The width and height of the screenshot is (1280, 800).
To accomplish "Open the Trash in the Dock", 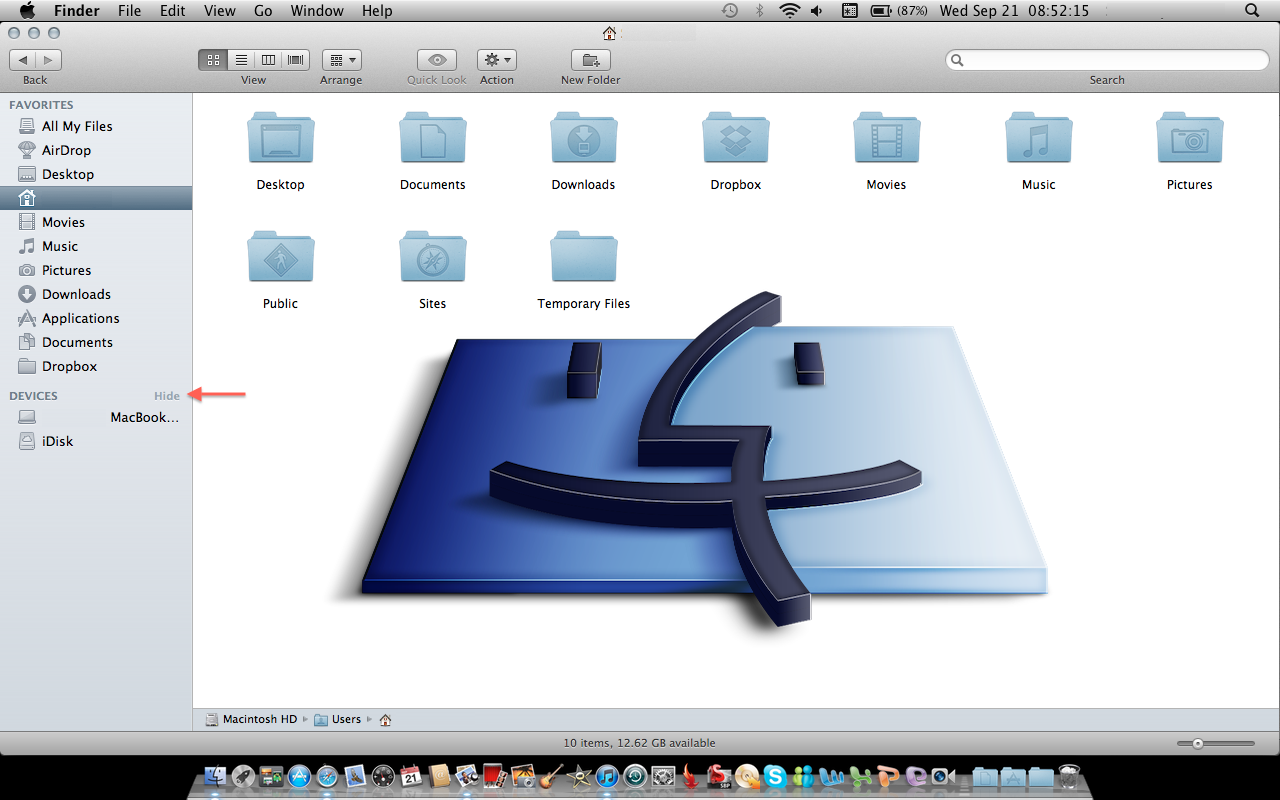I will tap(1069, 776).
